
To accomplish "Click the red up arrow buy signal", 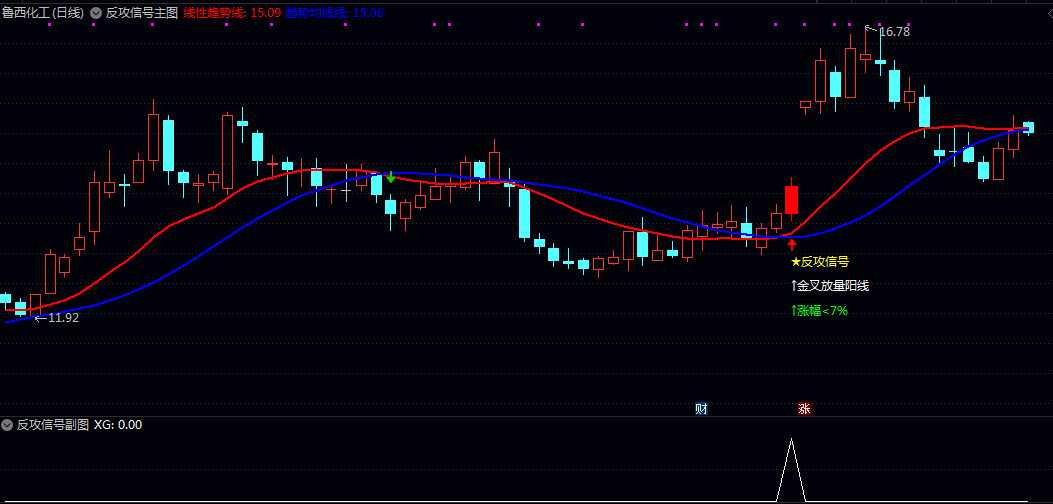I will tap(792, 245).
